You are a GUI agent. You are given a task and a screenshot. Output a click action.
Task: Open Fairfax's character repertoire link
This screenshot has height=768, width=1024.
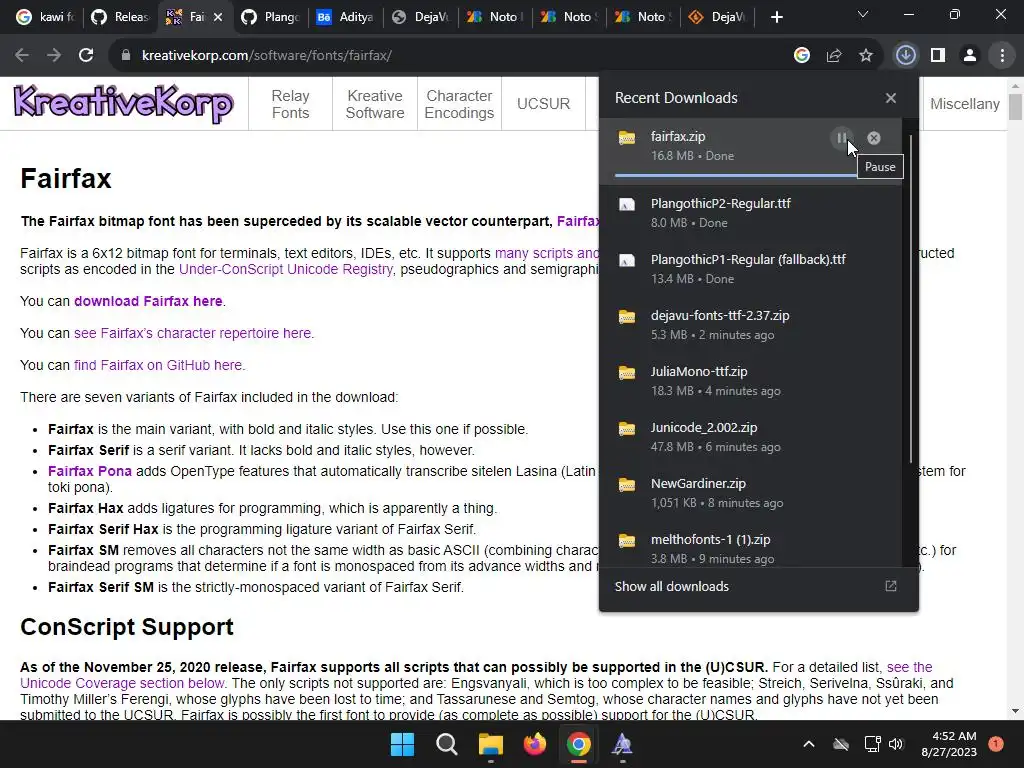coord(193,333)
